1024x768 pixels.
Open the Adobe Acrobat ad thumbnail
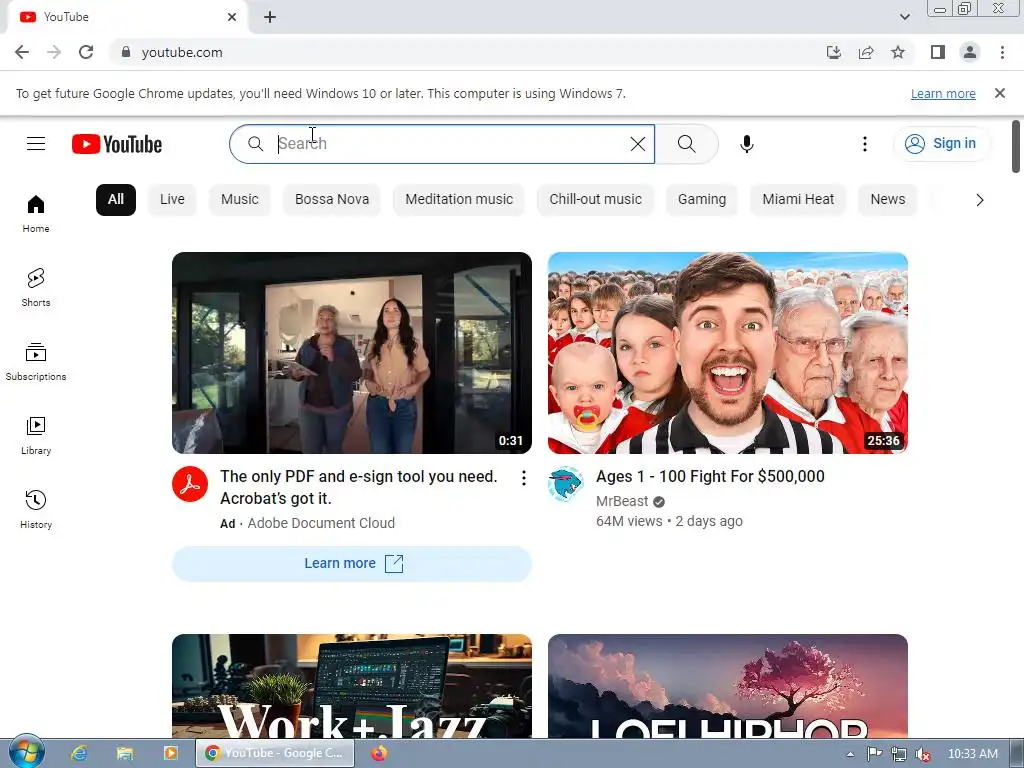tap(352, 353)
